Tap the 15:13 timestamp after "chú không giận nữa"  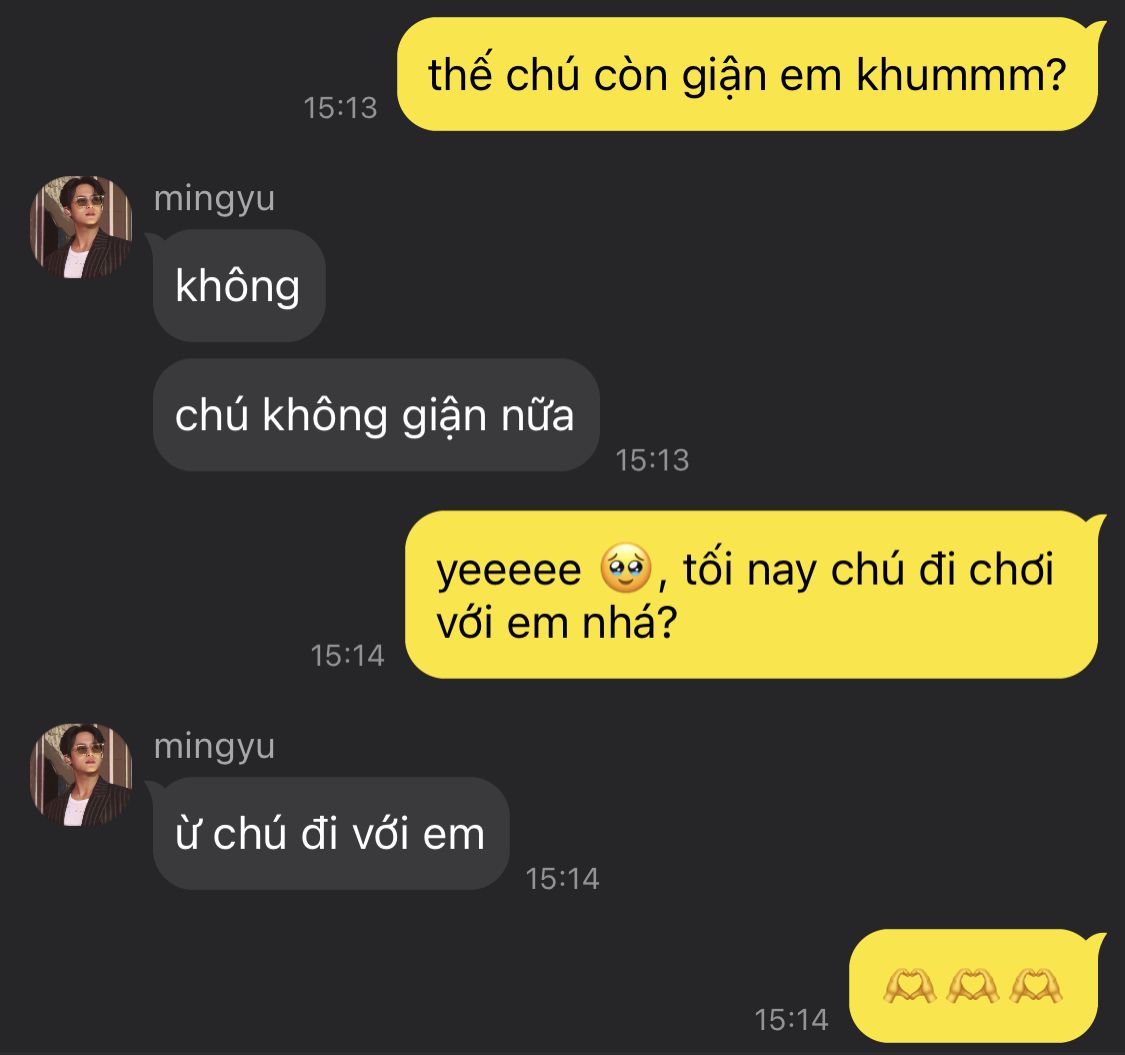pos(652,460)
